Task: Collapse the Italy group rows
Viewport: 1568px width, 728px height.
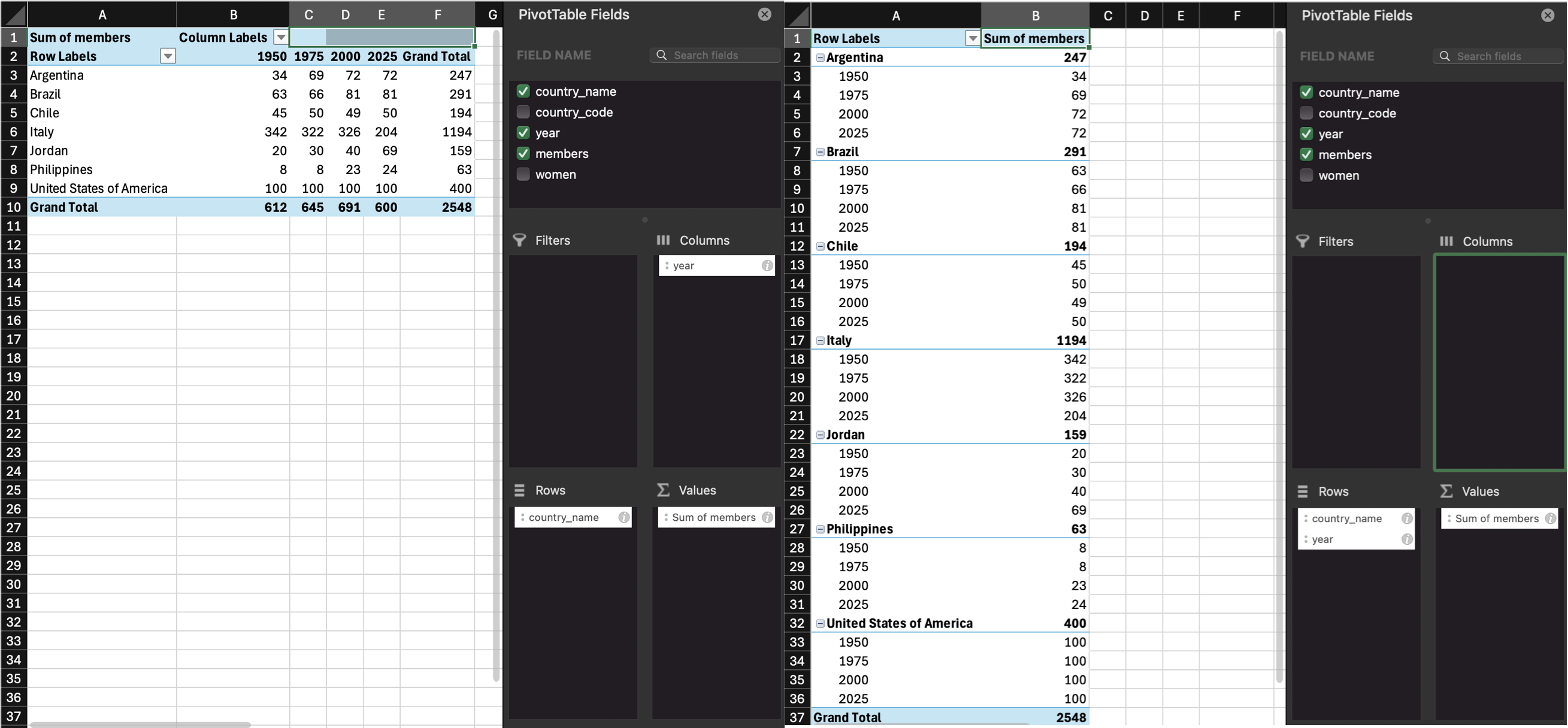Action: coord(820,341)
